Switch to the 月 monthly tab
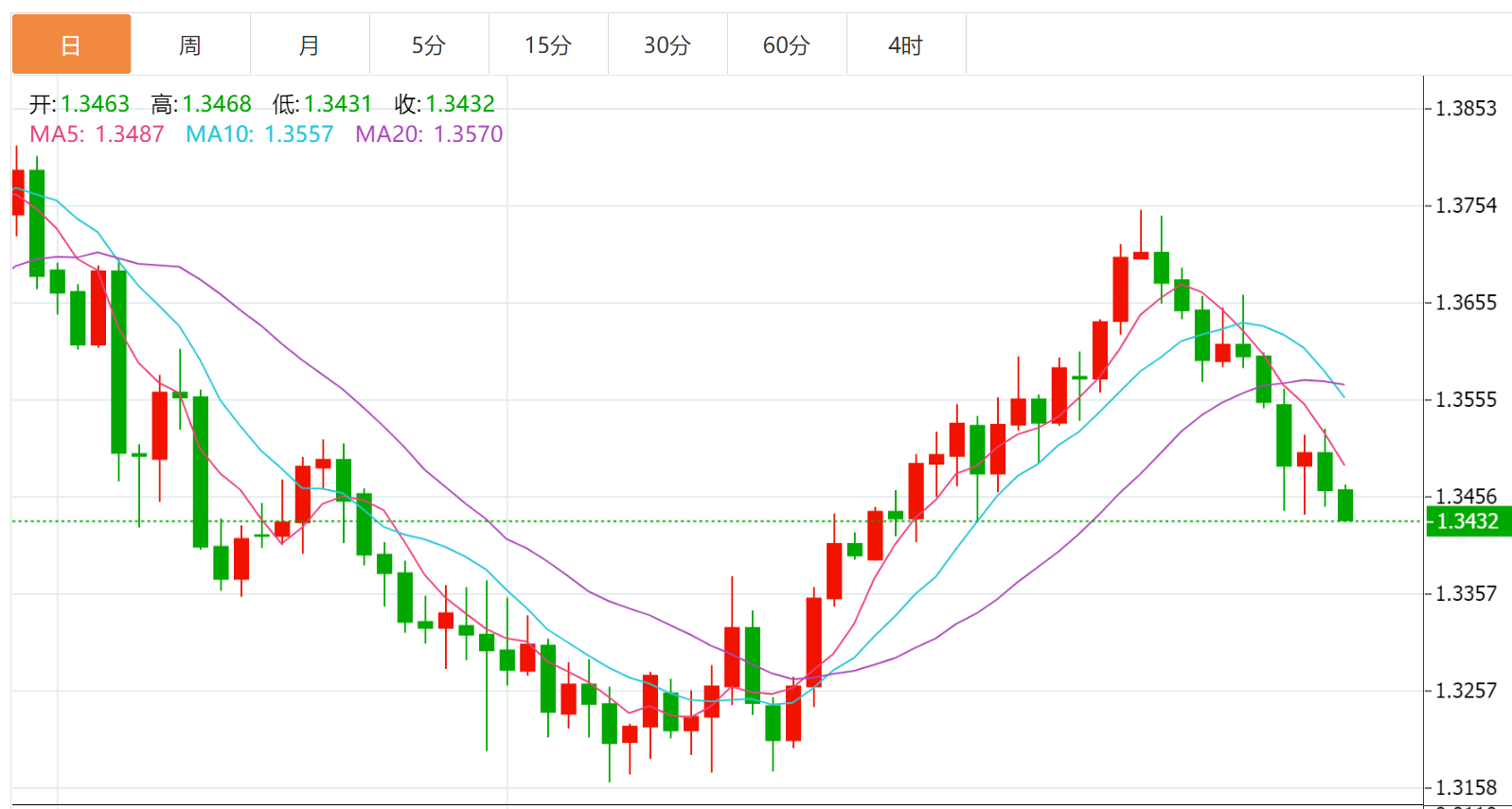 coord(310,44)
